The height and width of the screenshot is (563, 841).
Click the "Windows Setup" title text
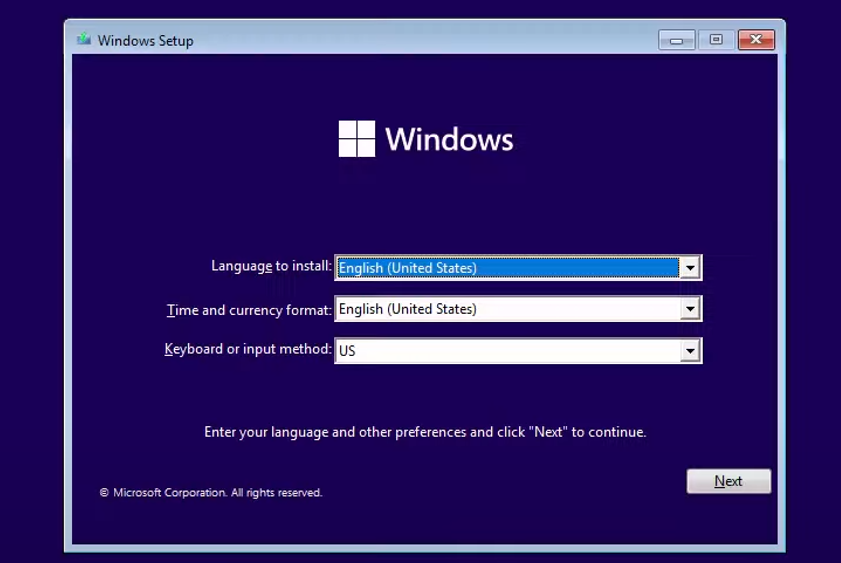point(146,41)
